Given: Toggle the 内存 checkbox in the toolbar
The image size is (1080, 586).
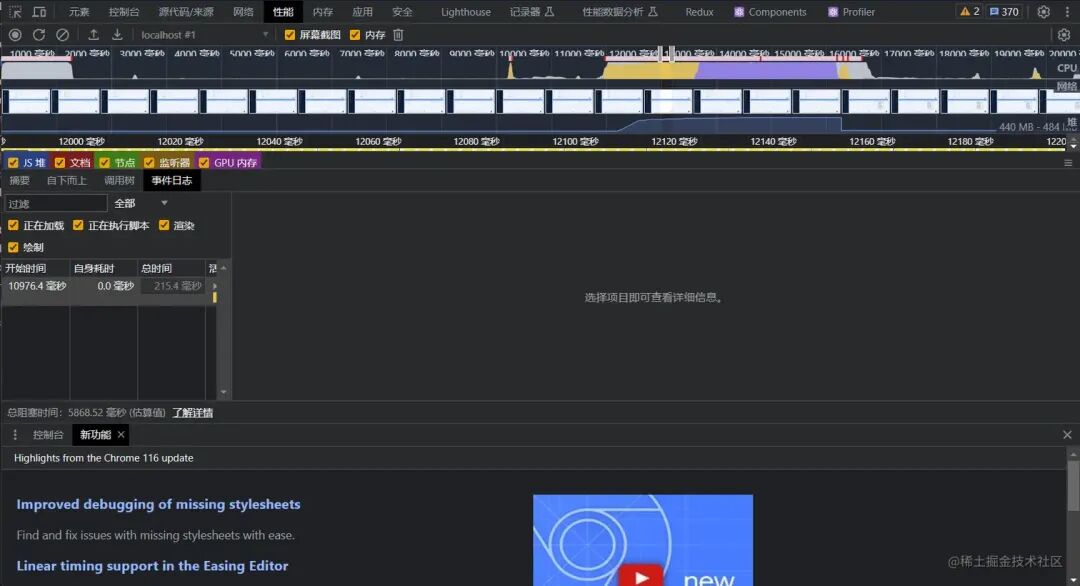Looking at the screenshot, I should pos(355,34).
